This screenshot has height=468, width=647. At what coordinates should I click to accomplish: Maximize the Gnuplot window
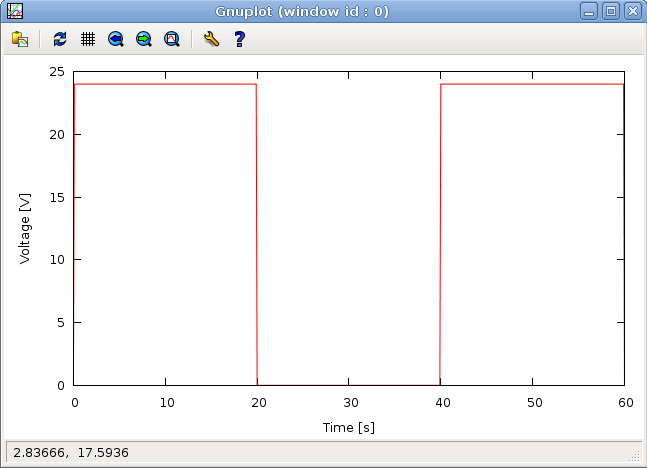click(x=611, y=12)
